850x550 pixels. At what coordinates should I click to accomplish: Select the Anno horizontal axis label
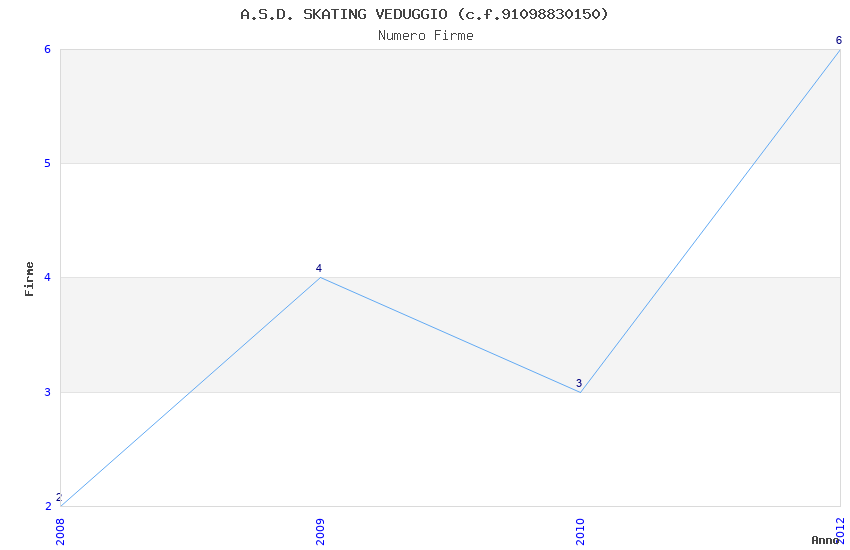pyautogui.click(x=824, y=540)
